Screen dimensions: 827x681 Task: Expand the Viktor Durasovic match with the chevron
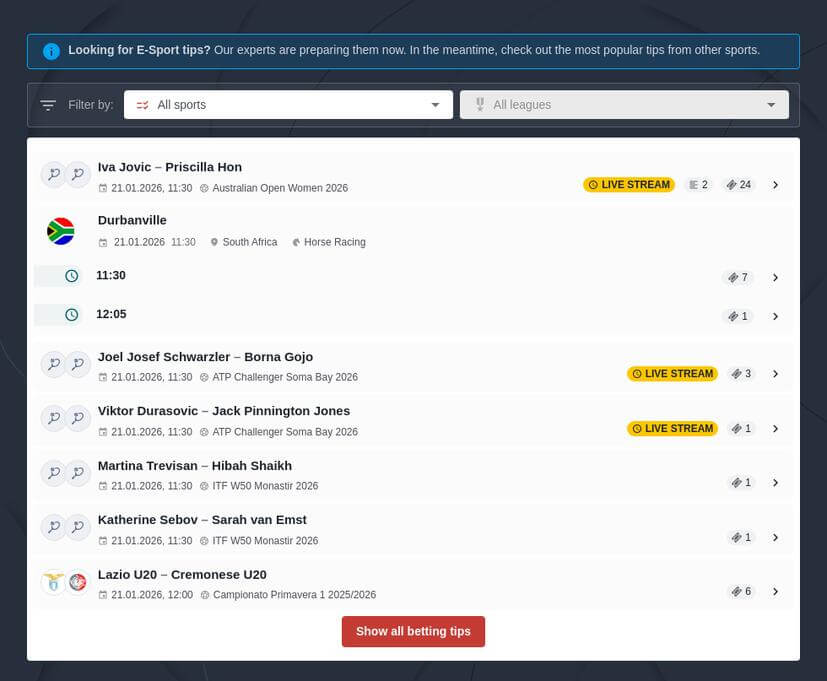(776, 428)
